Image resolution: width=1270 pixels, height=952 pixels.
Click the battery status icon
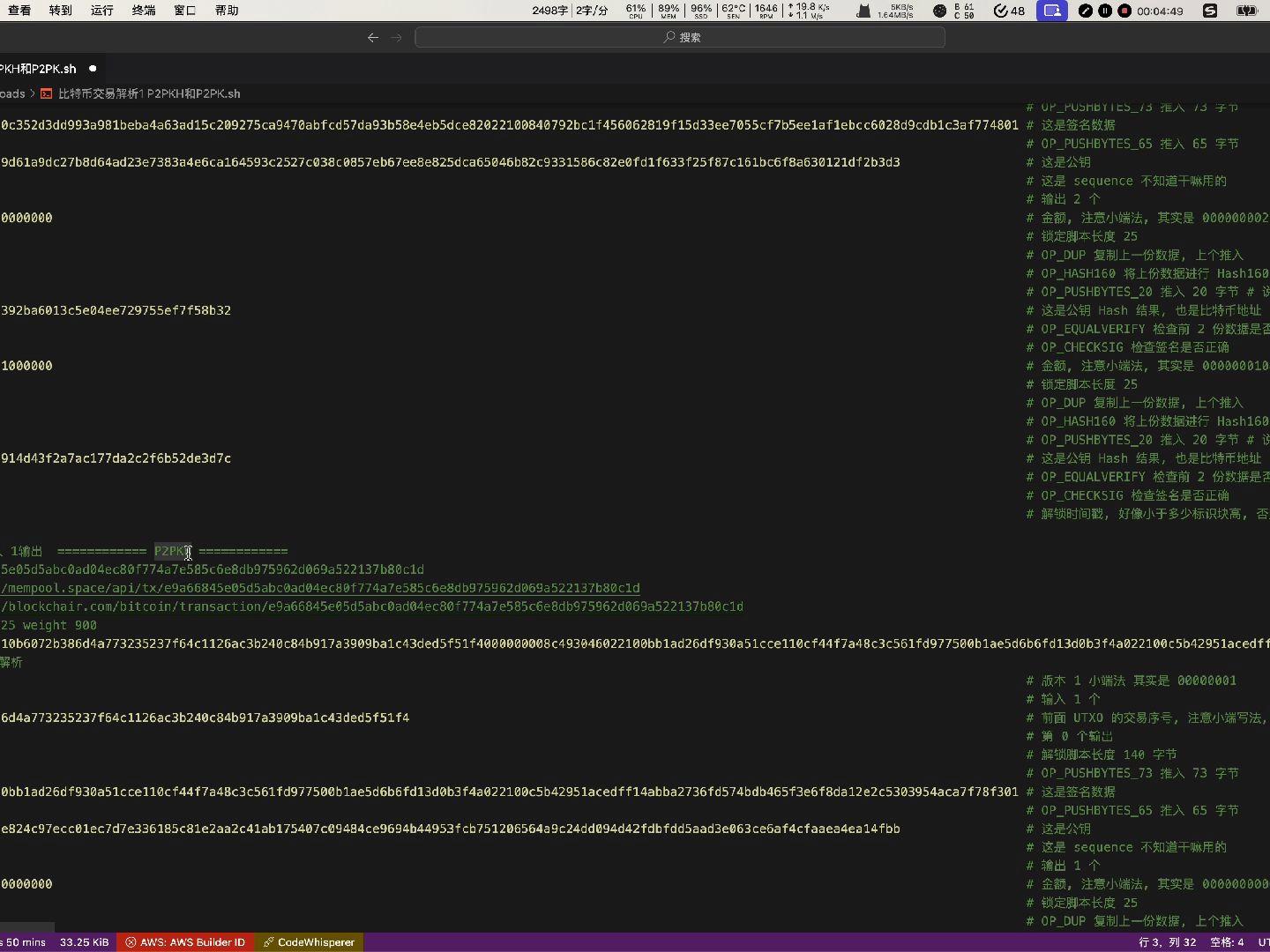coord(1247,11)
